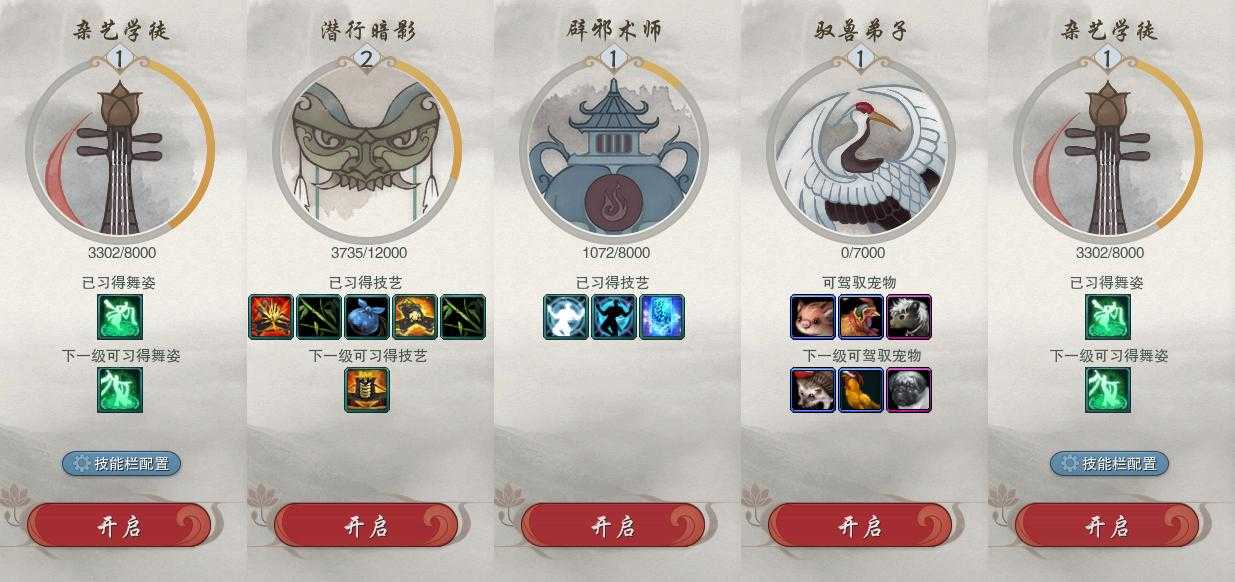Click the level 2 badge above mask
Image resolution: width=1235 pixels, height=582 pixels.
(x=366, y=59)
